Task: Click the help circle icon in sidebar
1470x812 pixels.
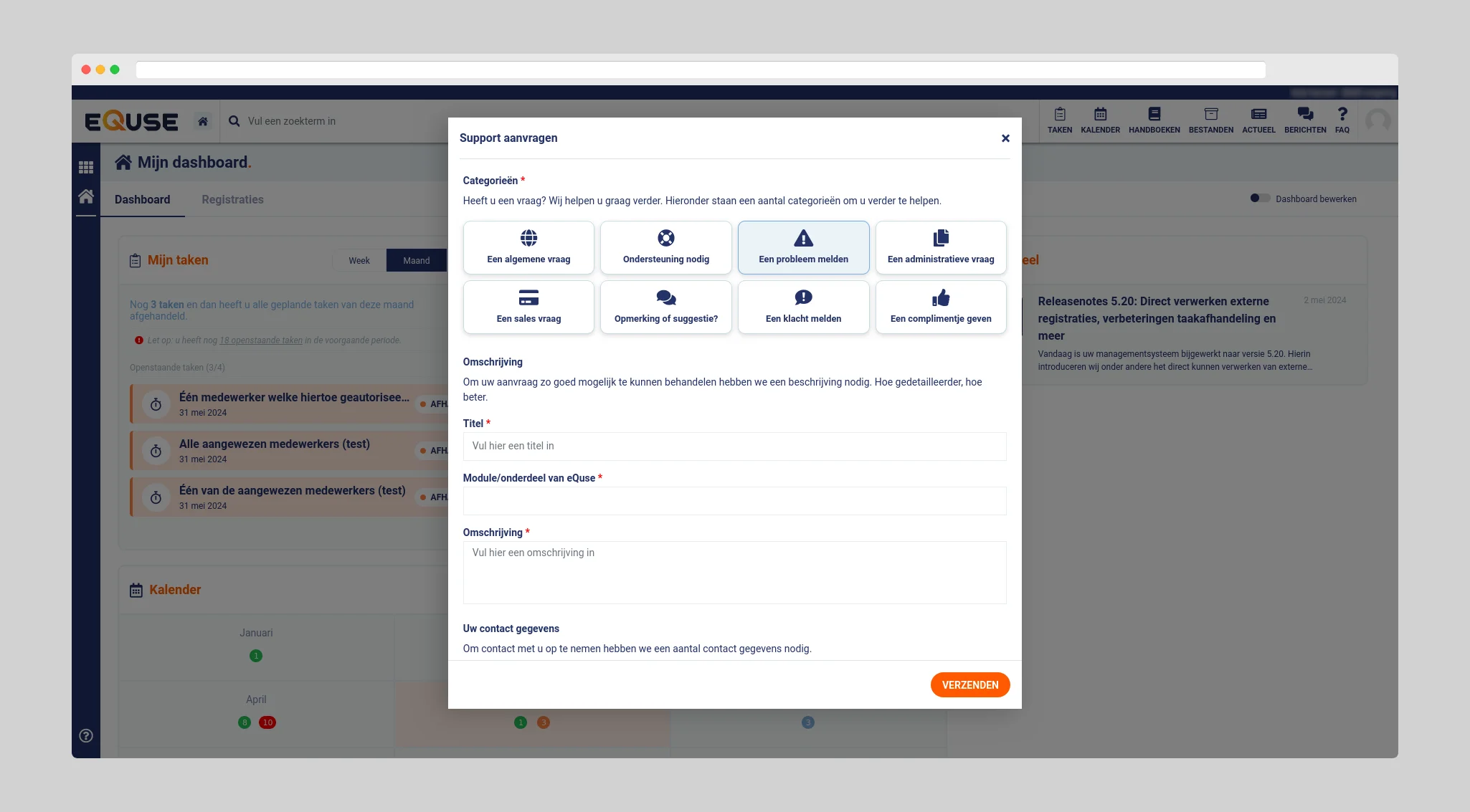Action: (86, 735)
